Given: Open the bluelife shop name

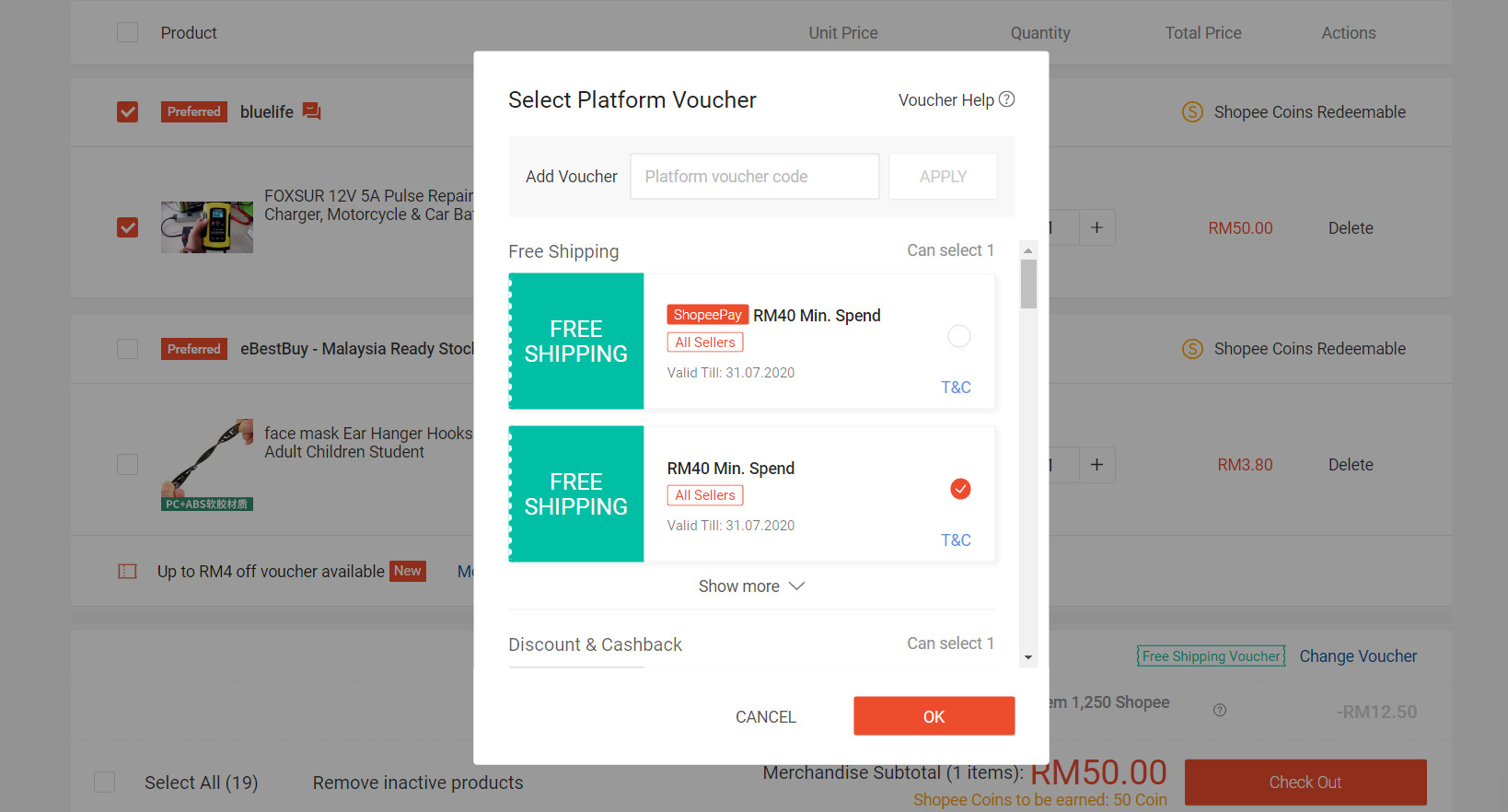Looking at the screenshot, I should [x=267, y=112].
